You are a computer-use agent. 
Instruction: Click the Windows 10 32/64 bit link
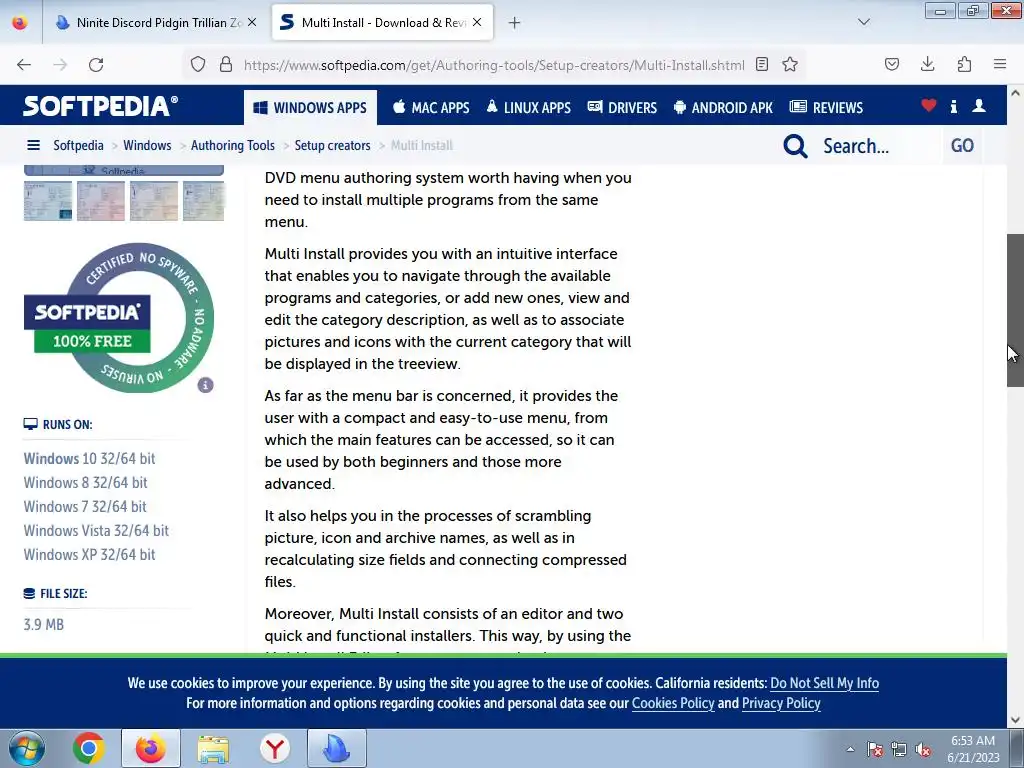pyautogui.click(x=89, y=458)
